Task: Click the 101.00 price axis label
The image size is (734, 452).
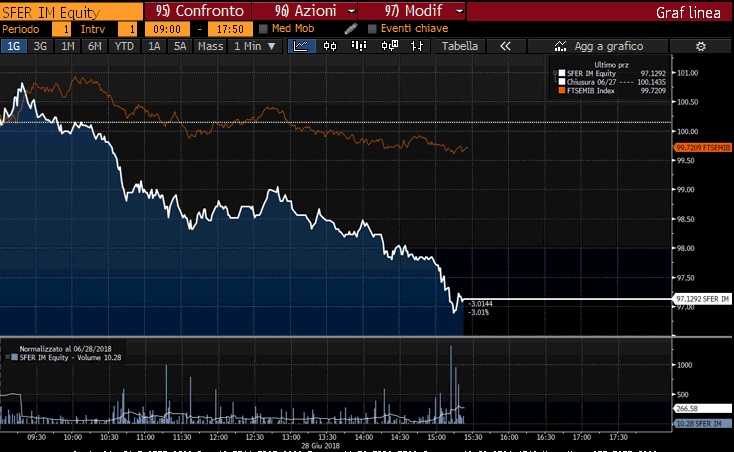Action: pos(688,73)
